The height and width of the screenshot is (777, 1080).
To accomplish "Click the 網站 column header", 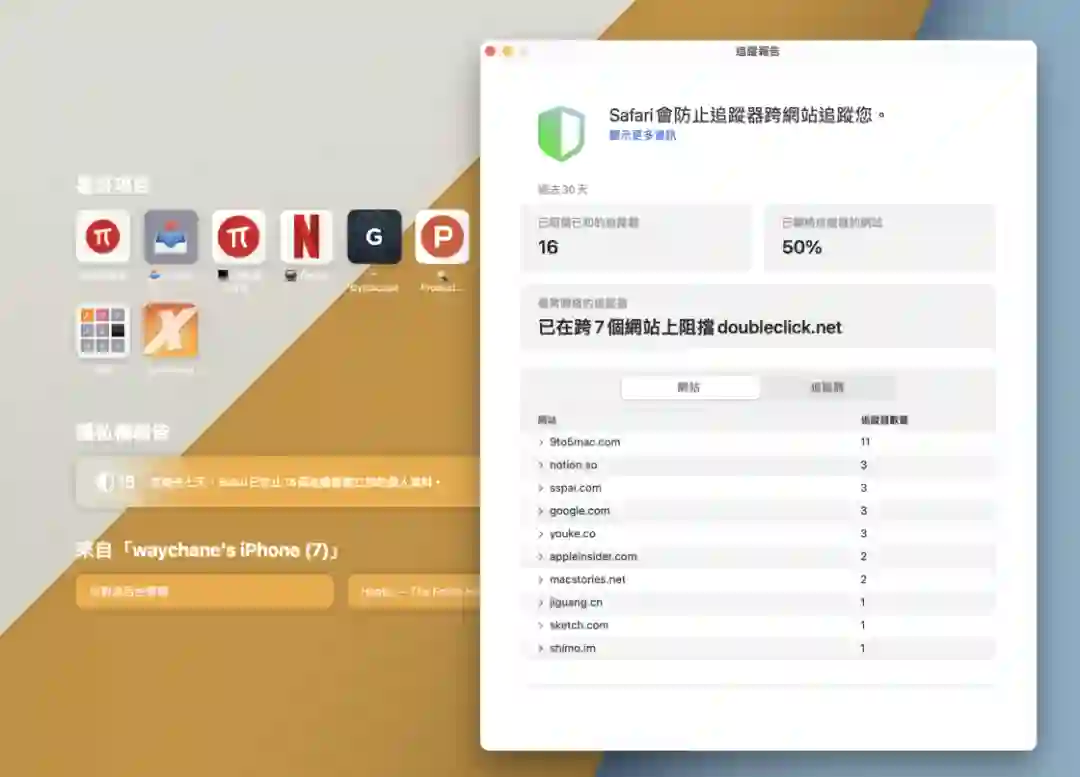I will [x=547, y=419].
